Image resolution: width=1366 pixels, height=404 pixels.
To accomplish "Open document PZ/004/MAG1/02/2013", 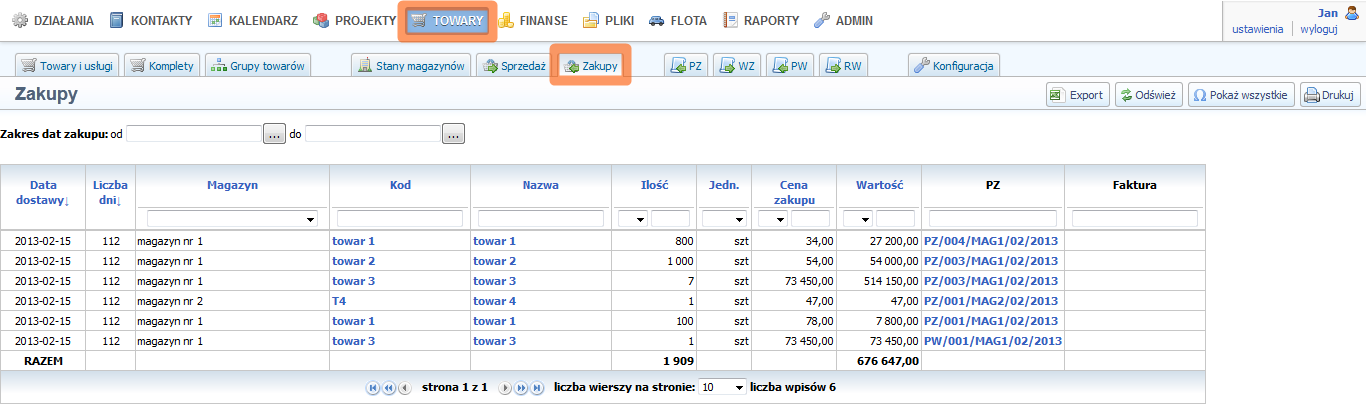I will [x=991, y=241].
